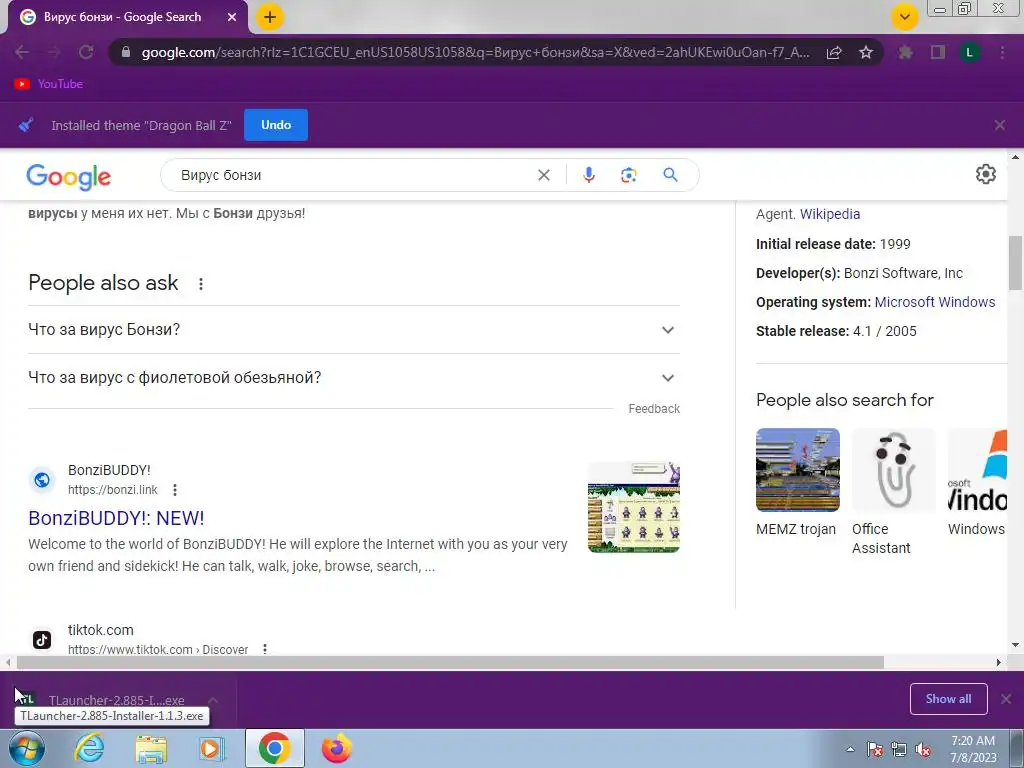This screenshot has height=768, width=1024.
Task: Open Windows Start menu
Action: [x=26, y=748]
